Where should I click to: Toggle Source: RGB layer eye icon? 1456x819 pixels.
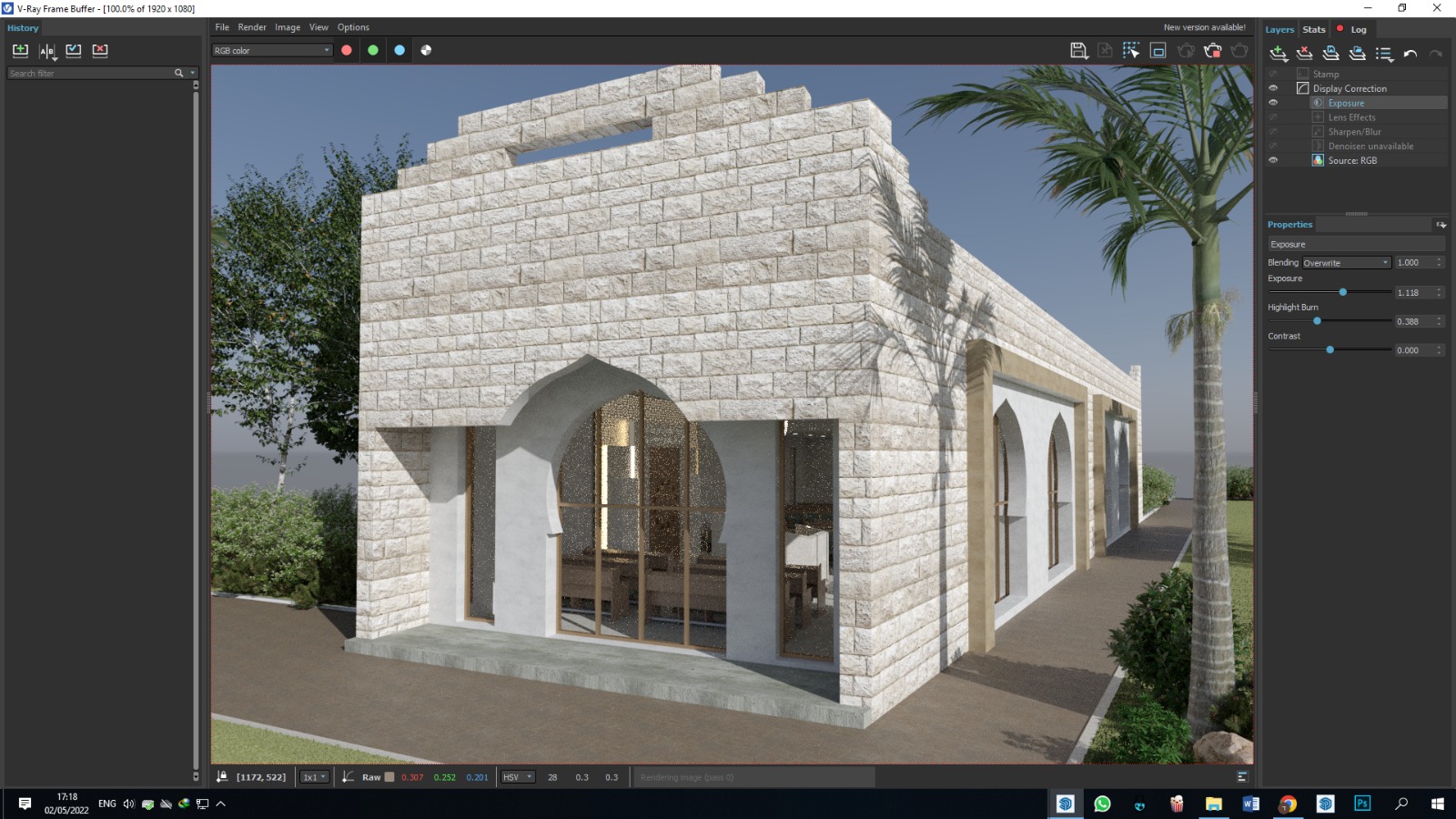pyautogui.click(x=1273, y=160)
